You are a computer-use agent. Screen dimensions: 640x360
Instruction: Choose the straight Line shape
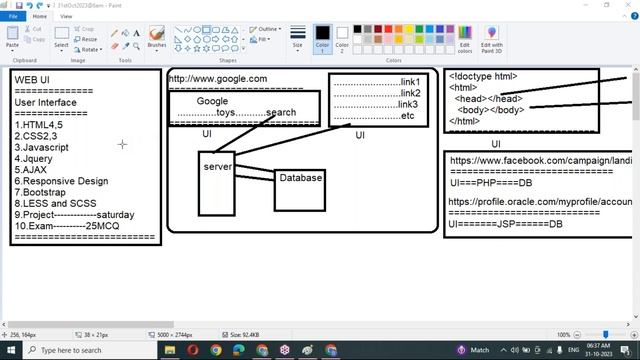[178, 30]
